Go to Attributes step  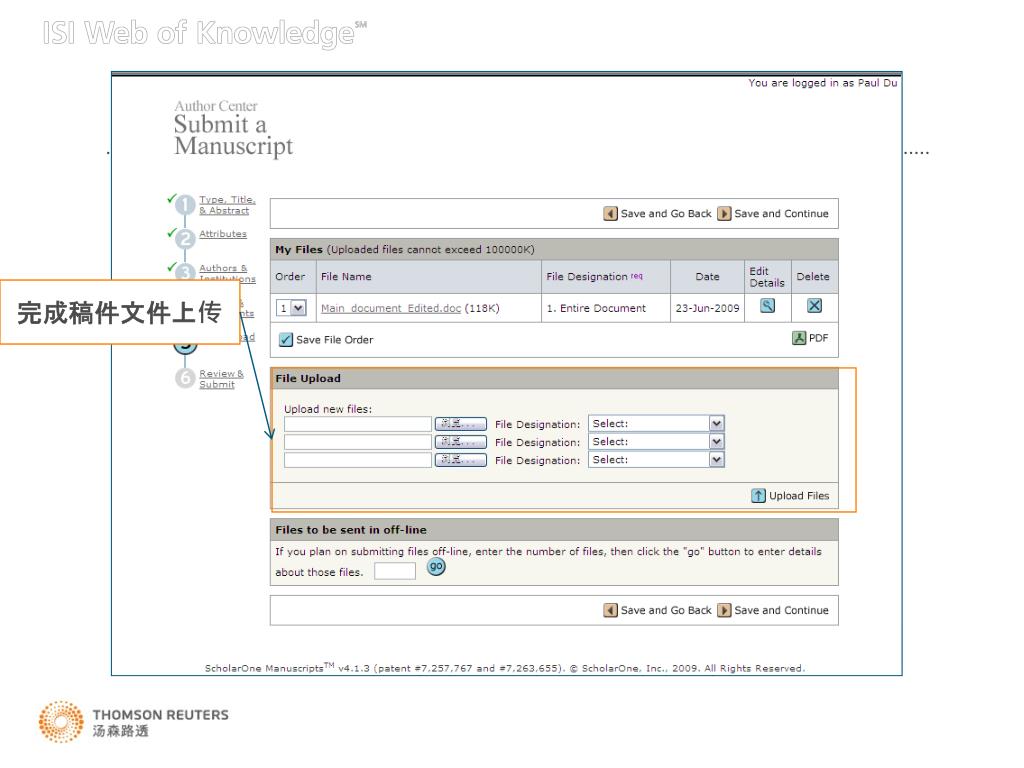click(x=223, y=234)
